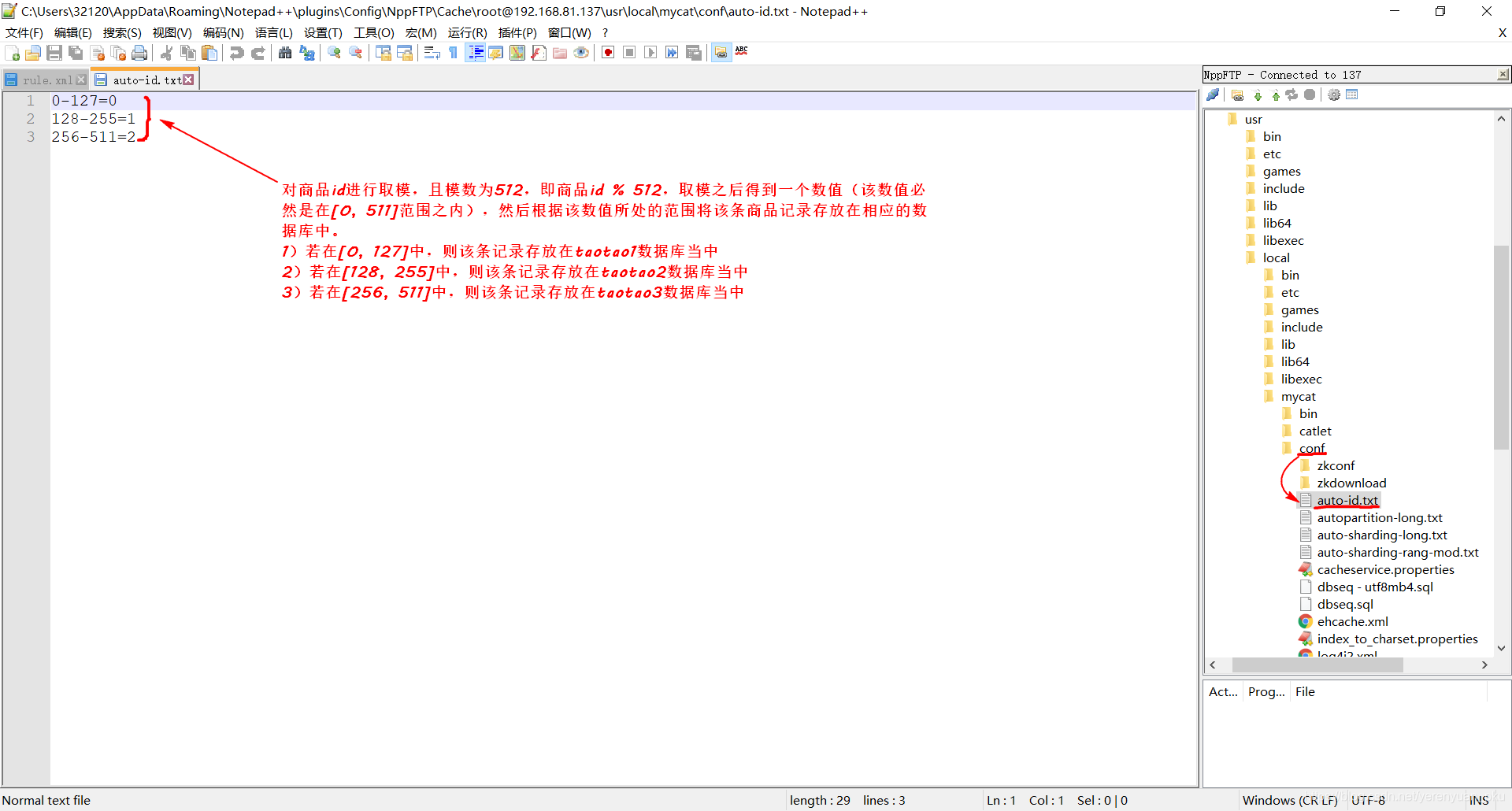This screenshot has height=811, width=1512.
Task: Select ehcache.xml in the tree
Action: click(1352, 621)
